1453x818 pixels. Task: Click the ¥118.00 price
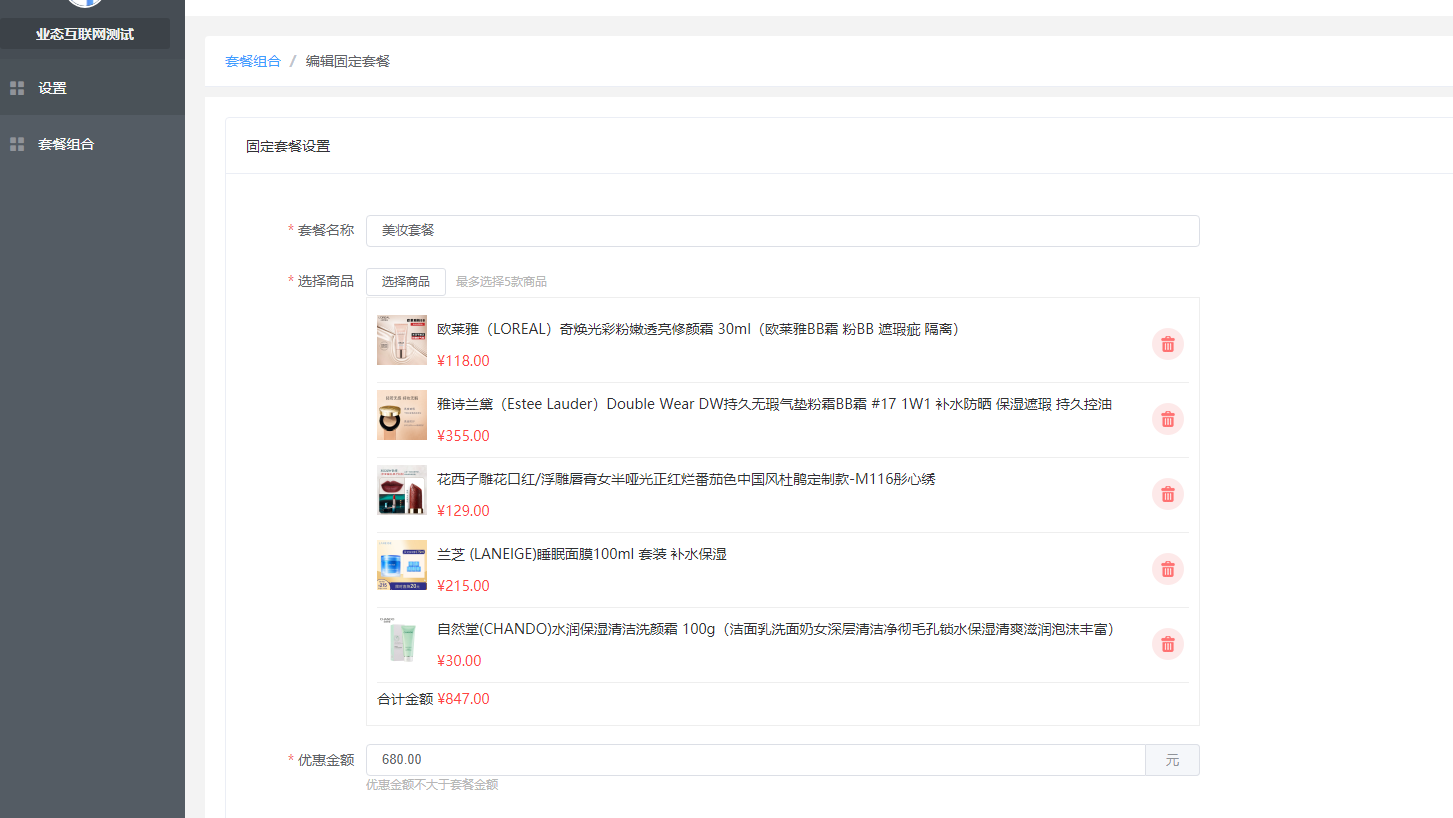click(x=463, y=361)
